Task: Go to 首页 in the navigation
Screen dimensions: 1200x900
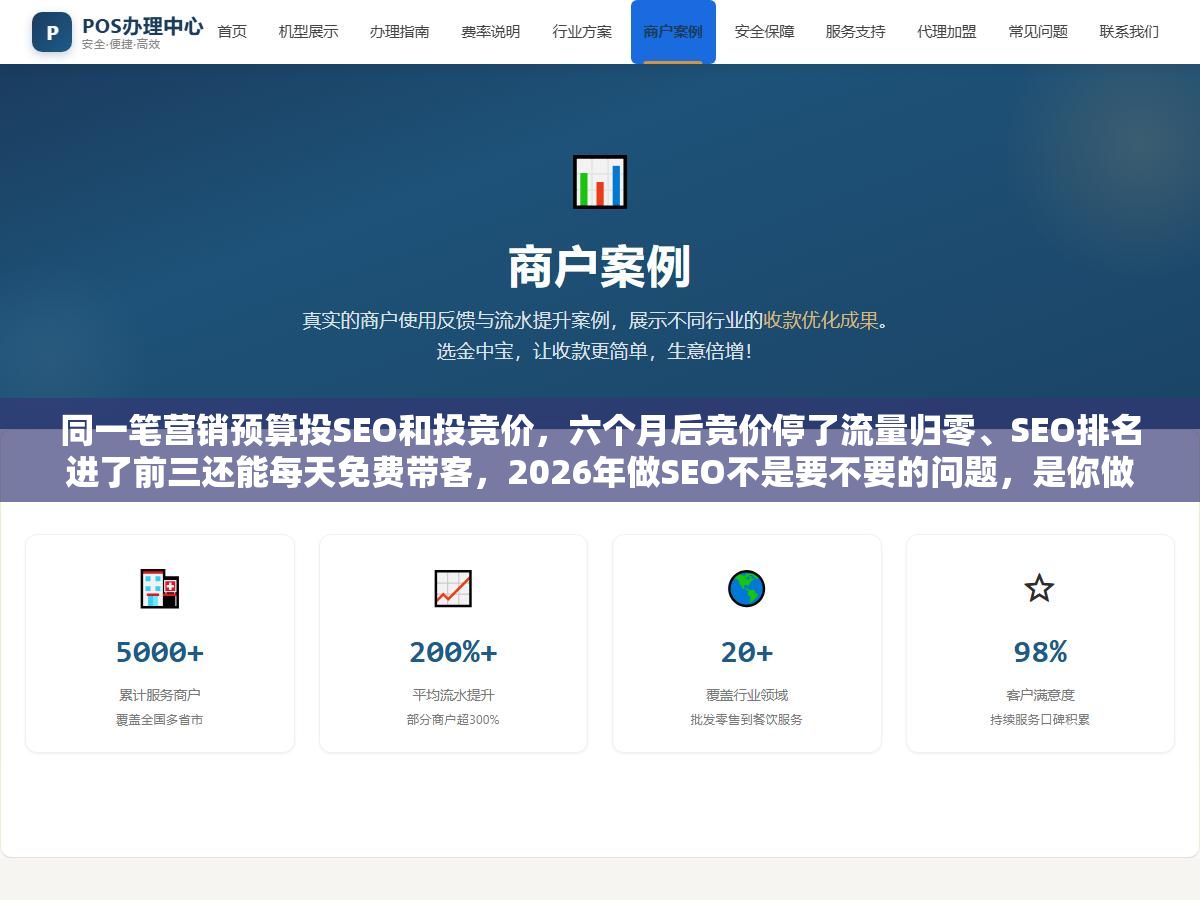Action: pyautogui.click(x=232, y=32)
